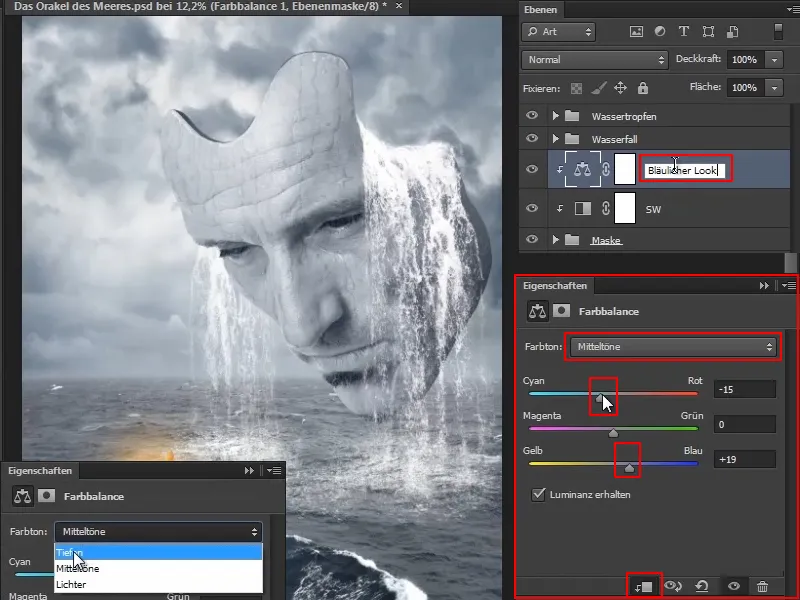Toggle adjustment layer visibility eye in Eigenschaften footer
Screen dimensions: 800x600
(734, 586)
